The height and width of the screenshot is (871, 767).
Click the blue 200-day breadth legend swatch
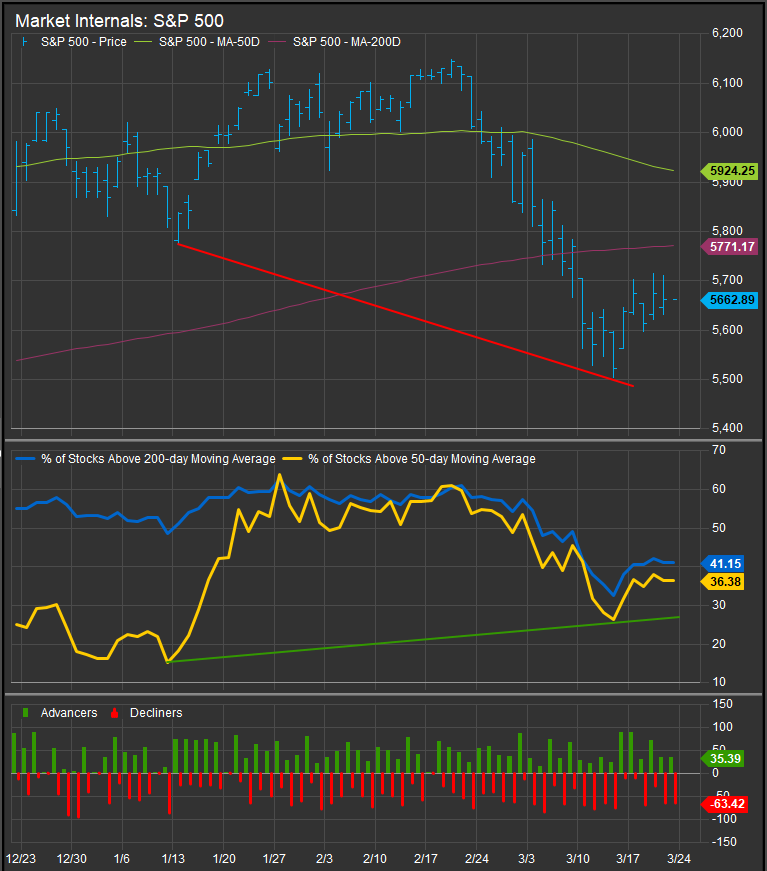tap(26, 459)
